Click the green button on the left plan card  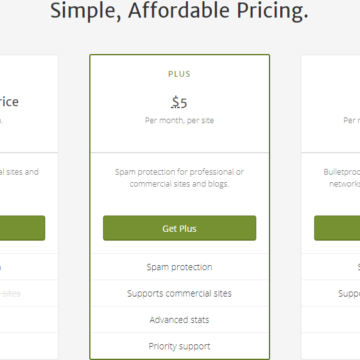[22, 228]
